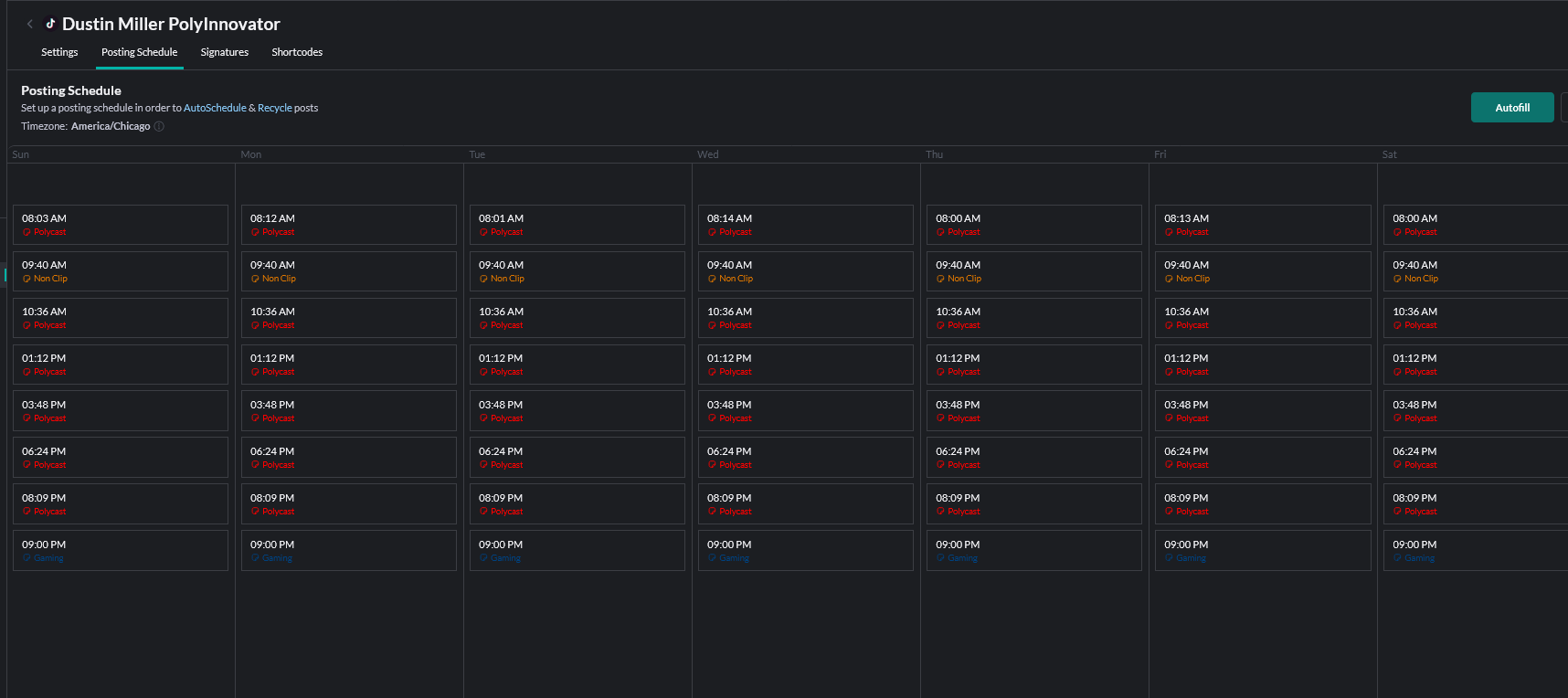Click the Non Clip icon on Friday 09:40 AM
Screen dimensions: 1568x698
point(1169,280)
